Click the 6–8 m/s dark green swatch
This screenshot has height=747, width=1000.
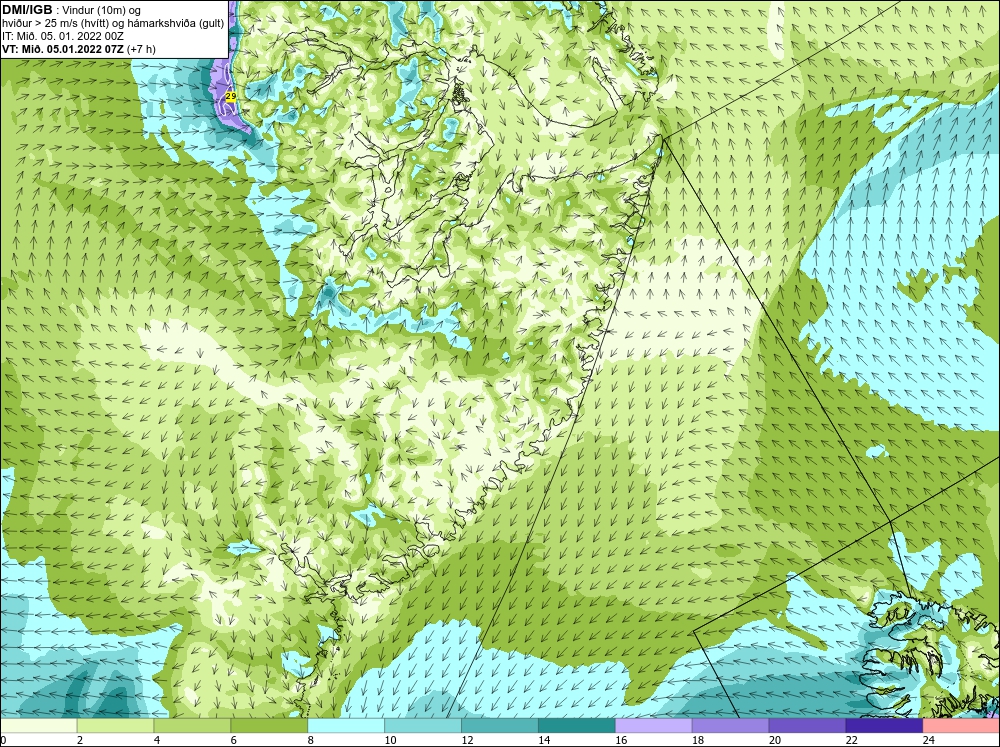pos(269,726)
